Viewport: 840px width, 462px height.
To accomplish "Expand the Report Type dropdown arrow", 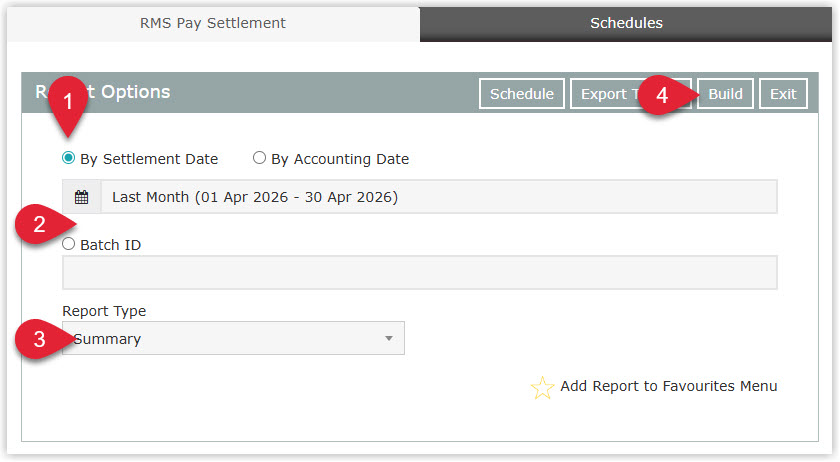I will (389, 338).
